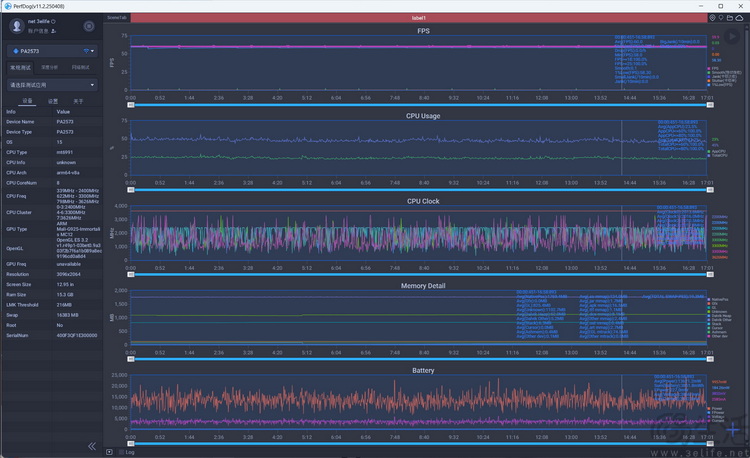Toggle the pink FPS legend entry
Screen dimensions: 750x458
[x=715, y=68]
